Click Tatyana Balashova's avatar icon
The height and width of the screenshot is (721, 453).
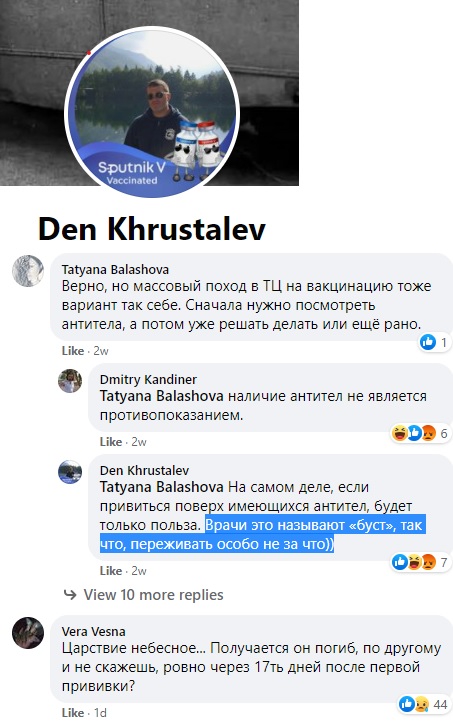point(28,271)
